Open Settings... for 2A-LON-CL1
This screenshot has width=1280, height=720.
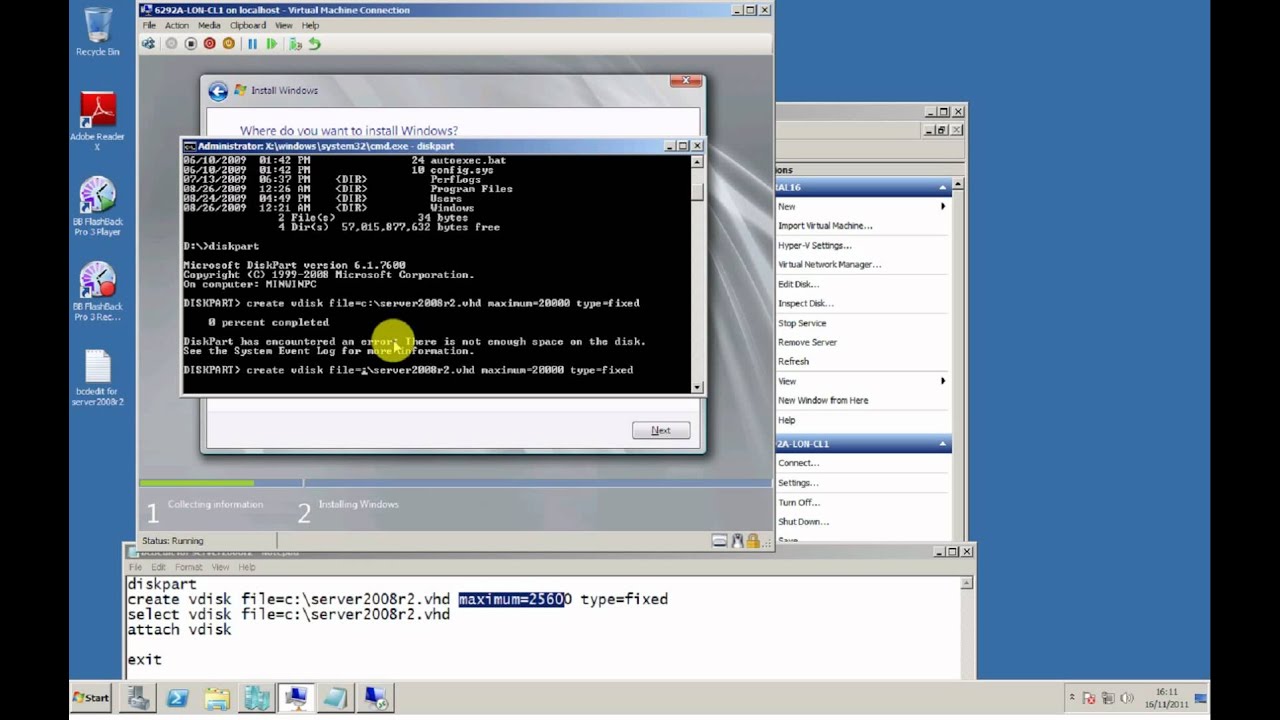click(798, 482)
